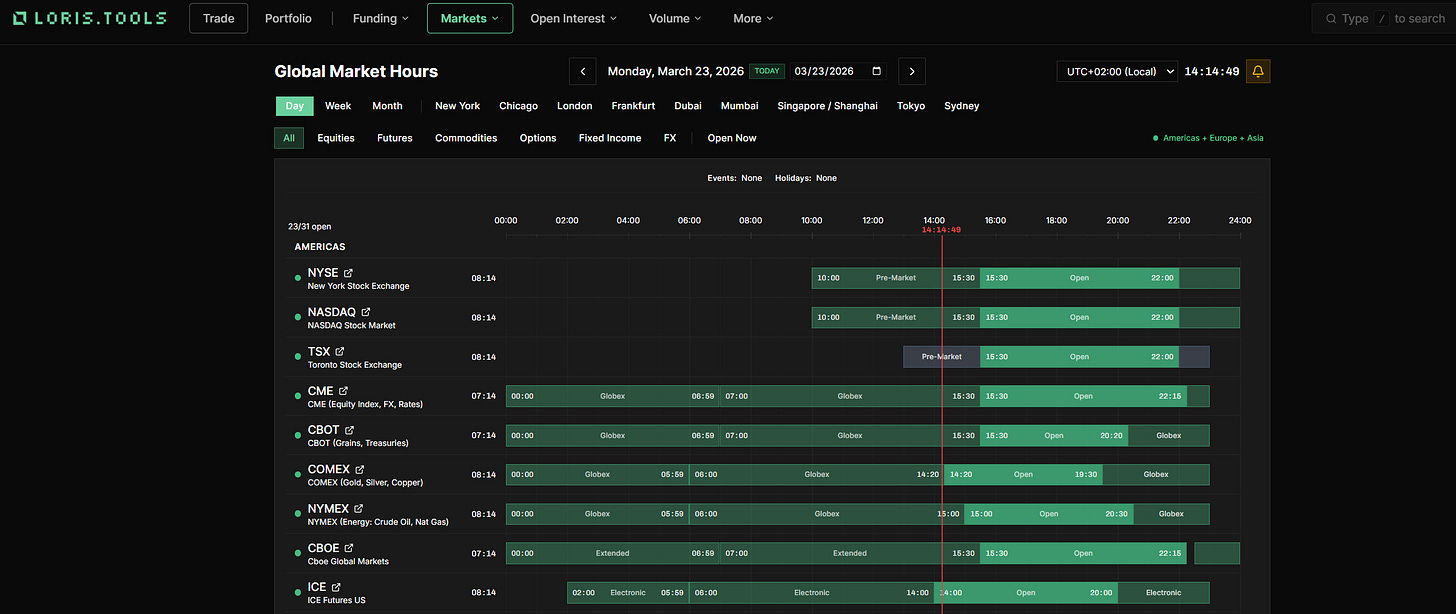
Task: Click the search magnifier icon
Action: (x=1331, y=18)
